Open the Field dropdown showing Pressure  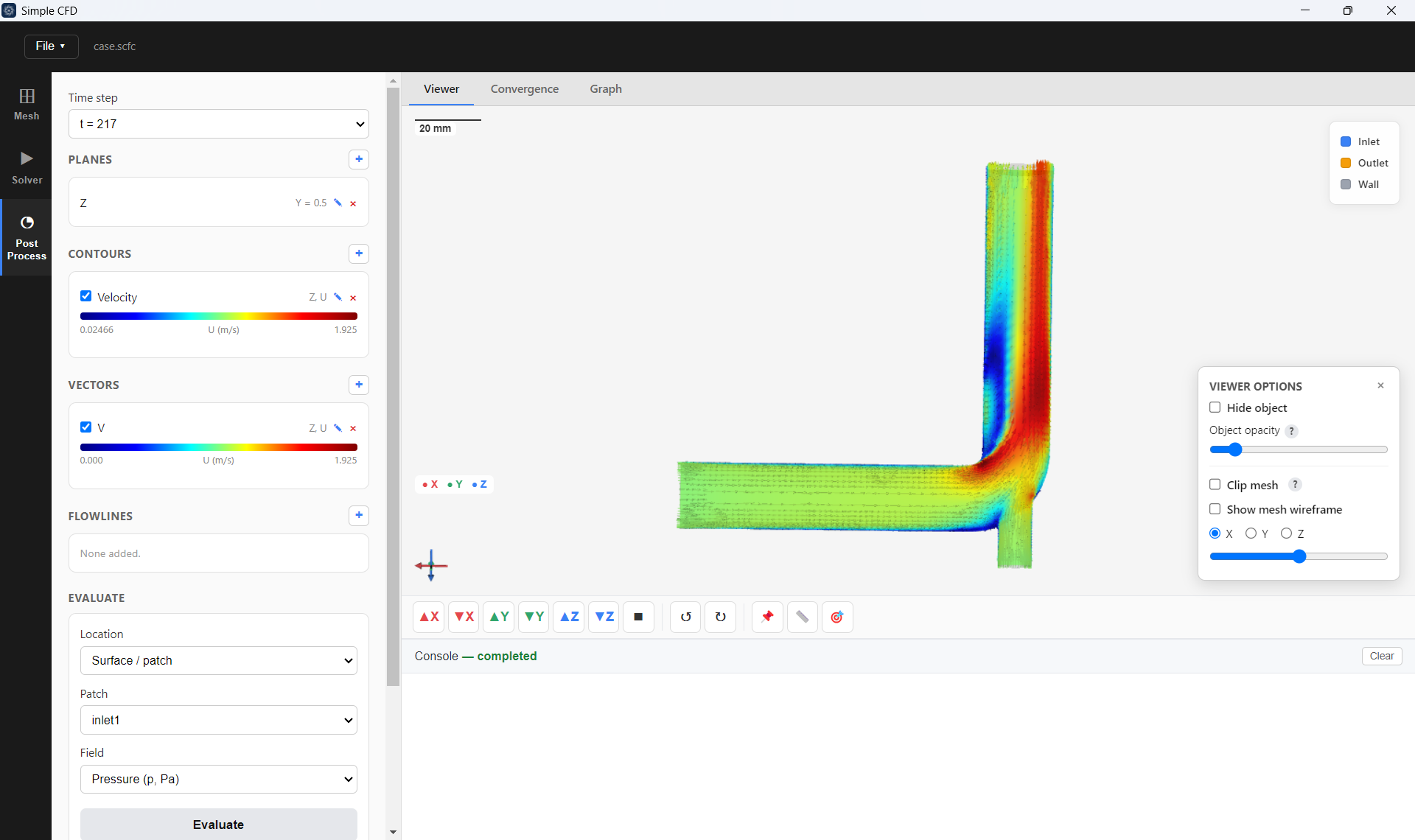coord(219,779)
